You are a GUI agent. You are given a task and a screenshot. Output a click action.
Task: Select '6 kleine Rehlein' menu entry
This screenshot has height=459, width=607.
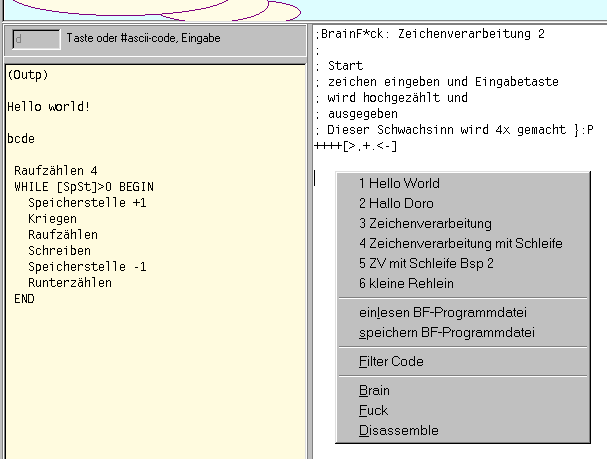coord(463,283)
